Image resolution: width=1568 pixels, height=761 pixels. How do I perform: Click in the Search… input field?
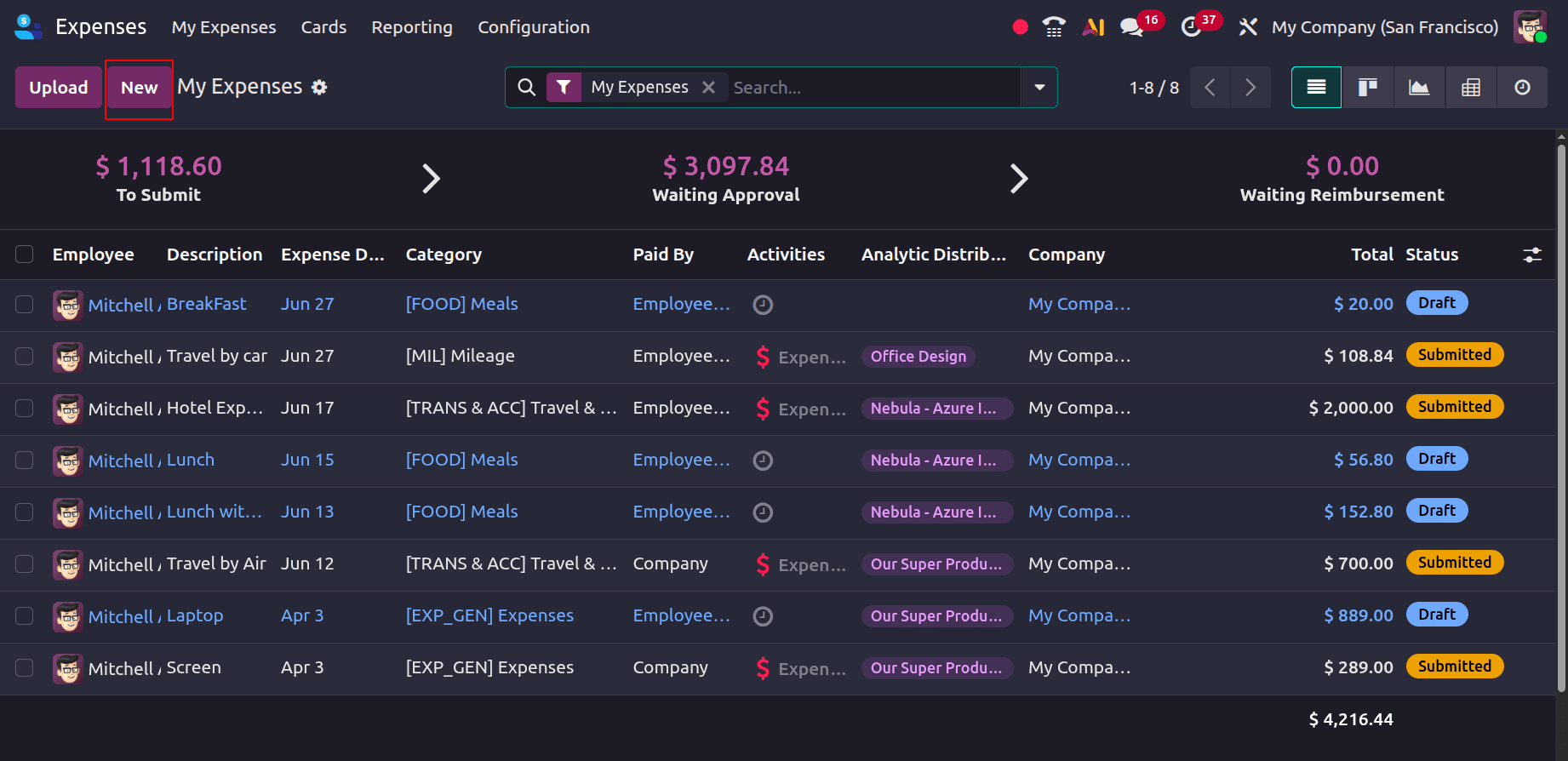tap(874, 88)
